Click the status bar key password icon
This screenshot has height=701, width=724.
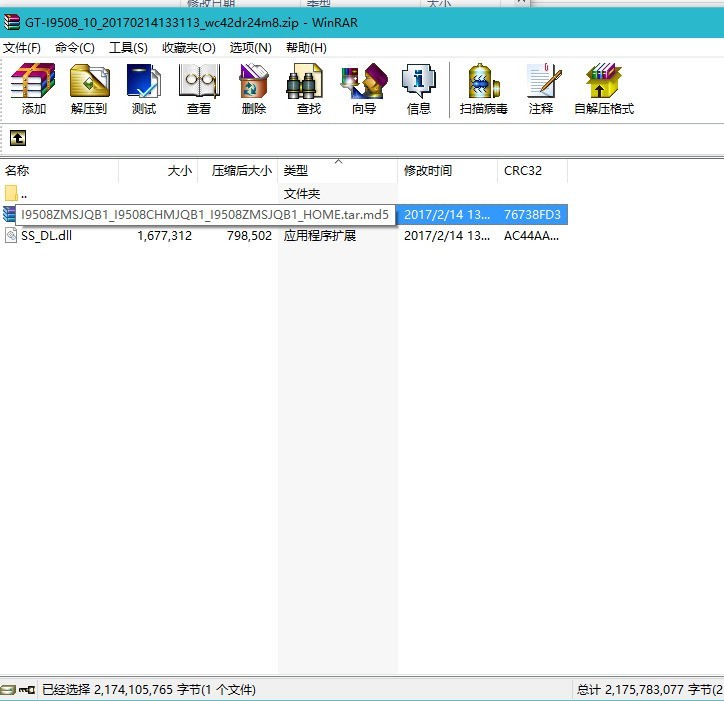point(27,689)
